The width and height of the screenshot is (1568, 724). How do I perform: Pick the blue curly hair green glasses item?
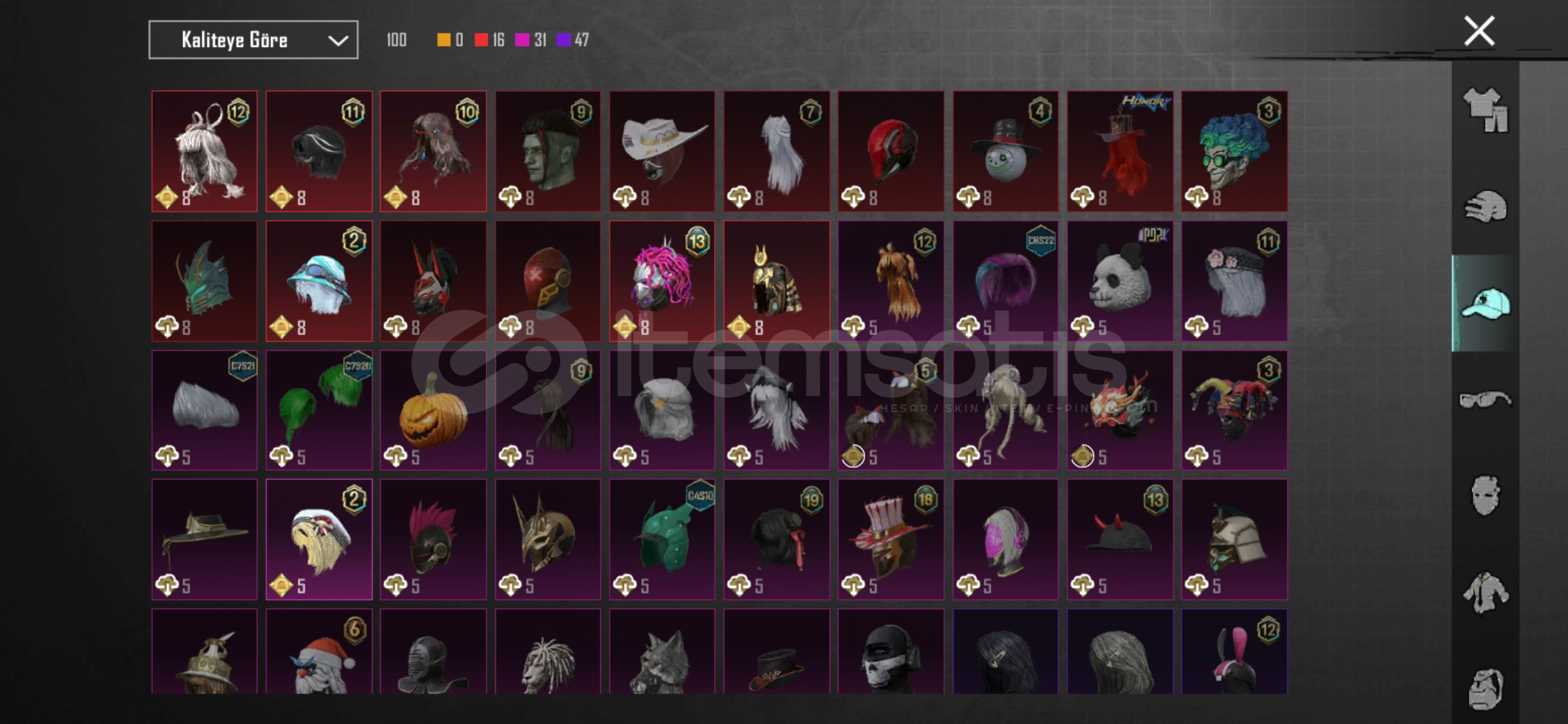point(1234,152)
